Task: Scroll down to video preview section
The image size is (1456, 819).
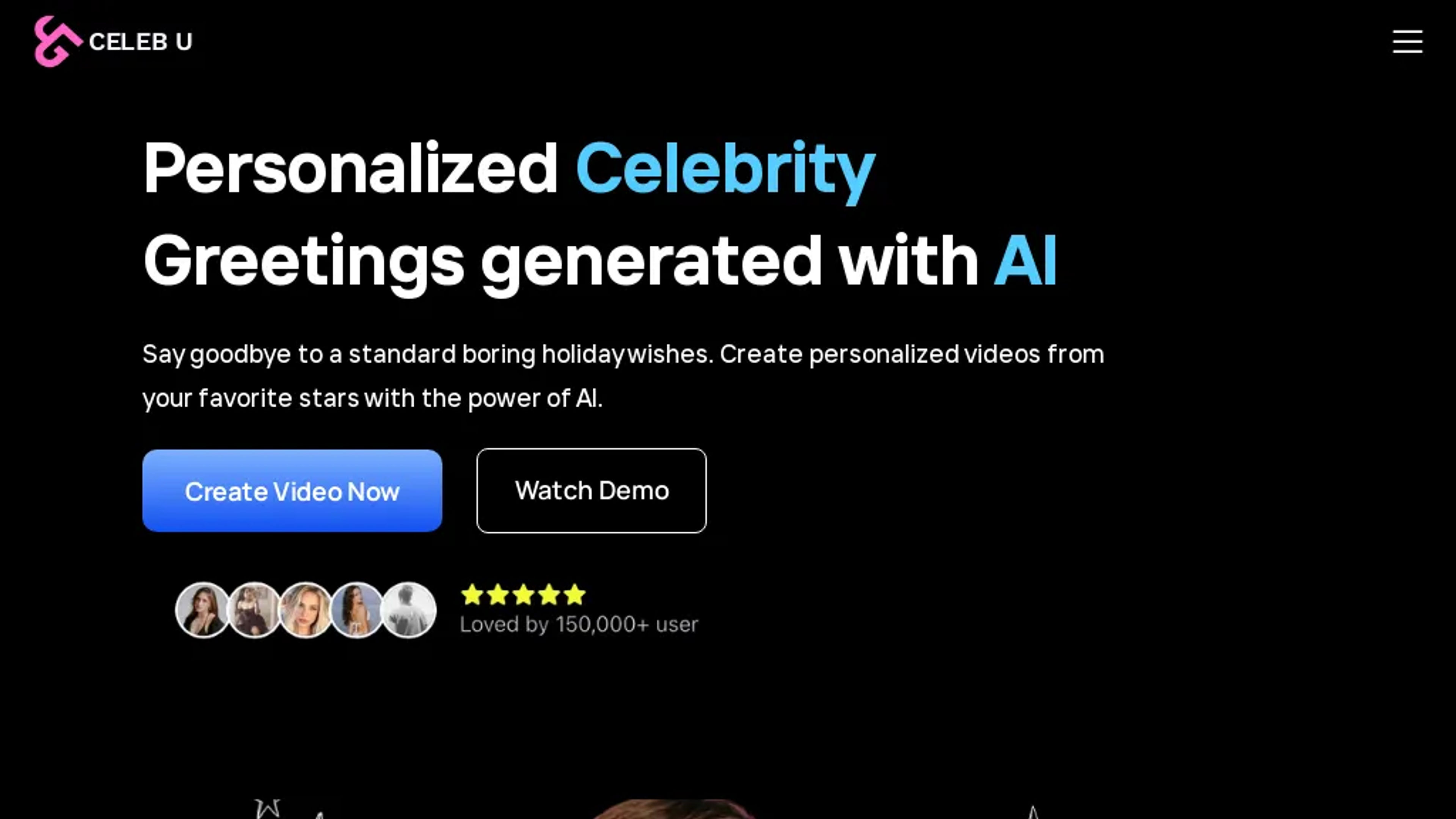Action: point(728,800)
